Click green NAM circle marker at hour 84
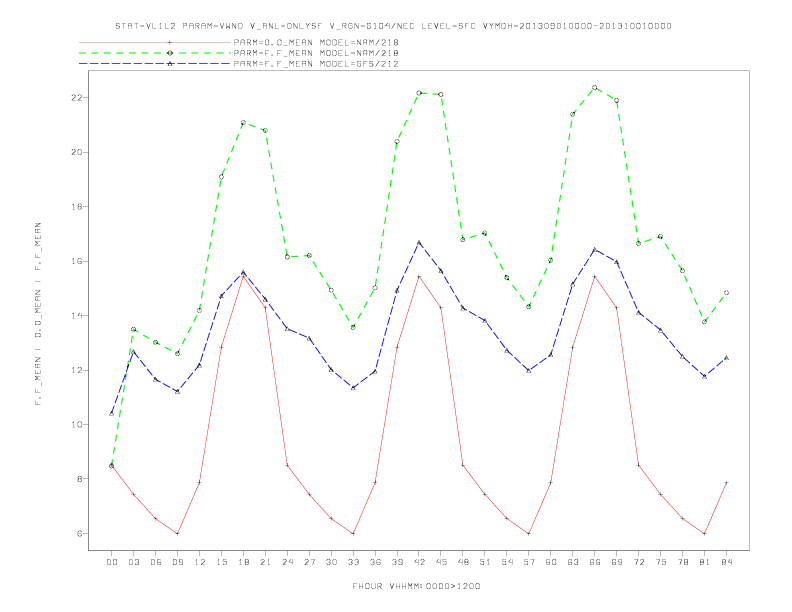The height and width of the screenshot is (612, 792). coord(726,292)
